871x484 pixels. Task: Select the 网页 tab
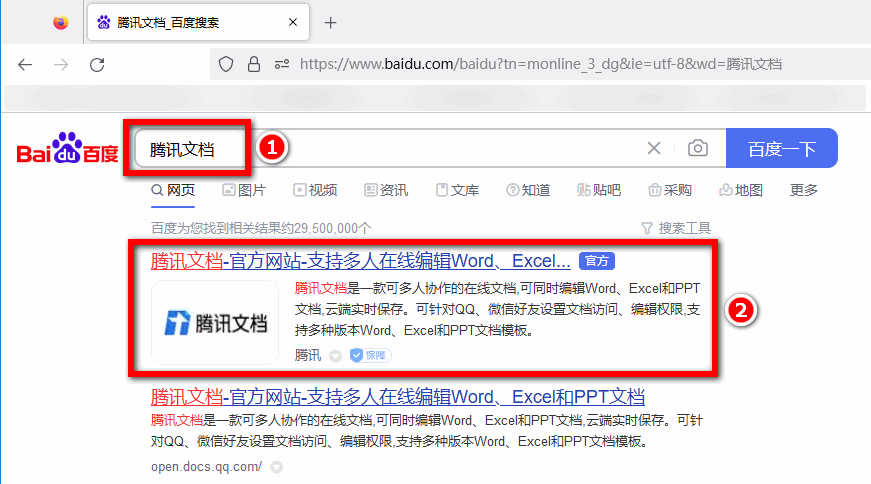pyautogui.click(x=173, y=191)
